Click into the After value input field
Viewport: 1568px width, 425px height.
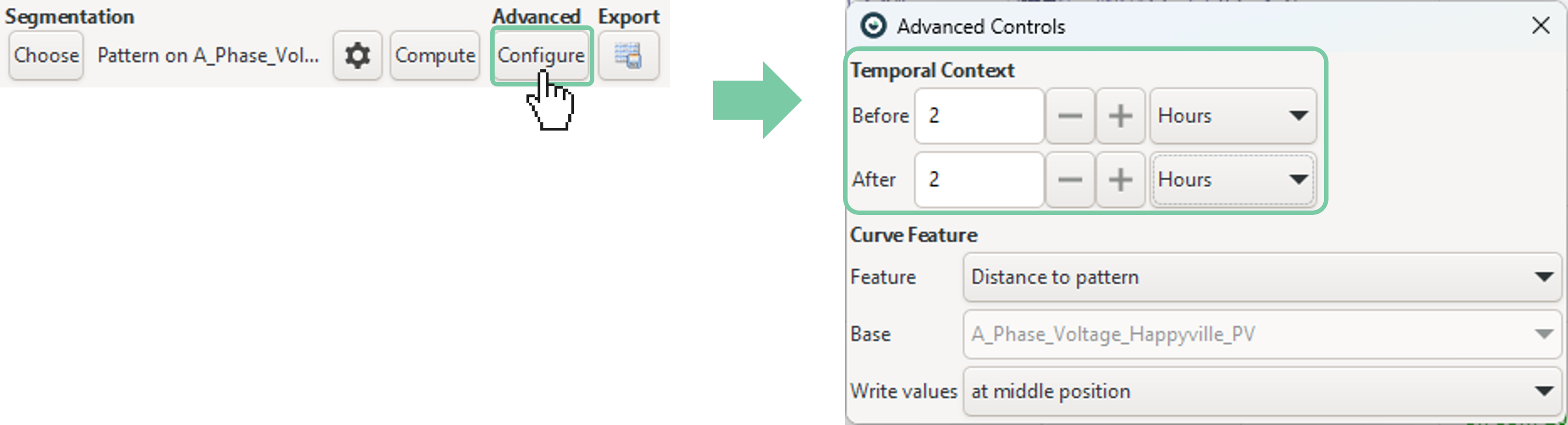(979, 179)
